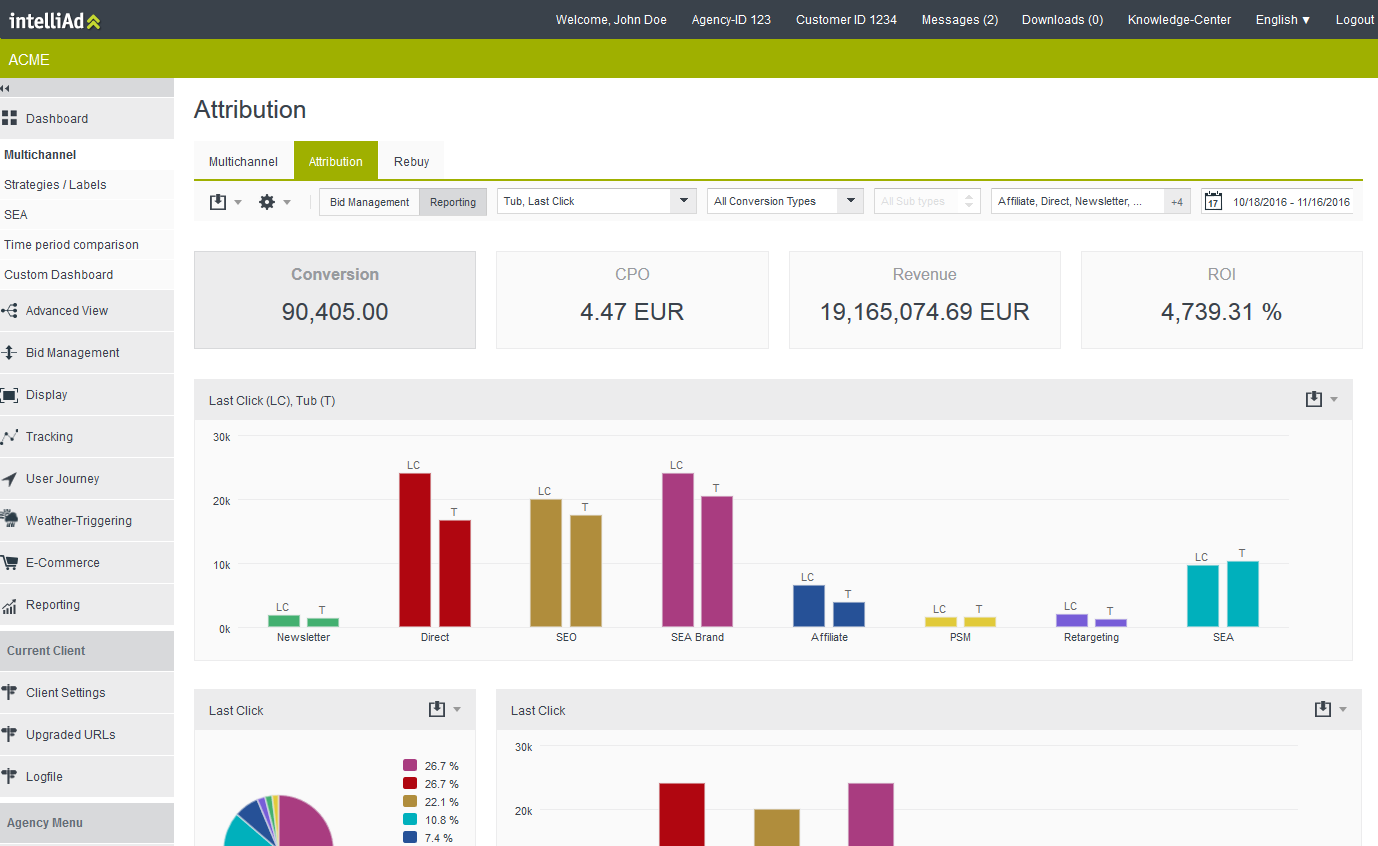Open the E-Commerce section in the sidebar
Image resolution: width=1378 pixels, height=846 pixels.
point(62,563)
